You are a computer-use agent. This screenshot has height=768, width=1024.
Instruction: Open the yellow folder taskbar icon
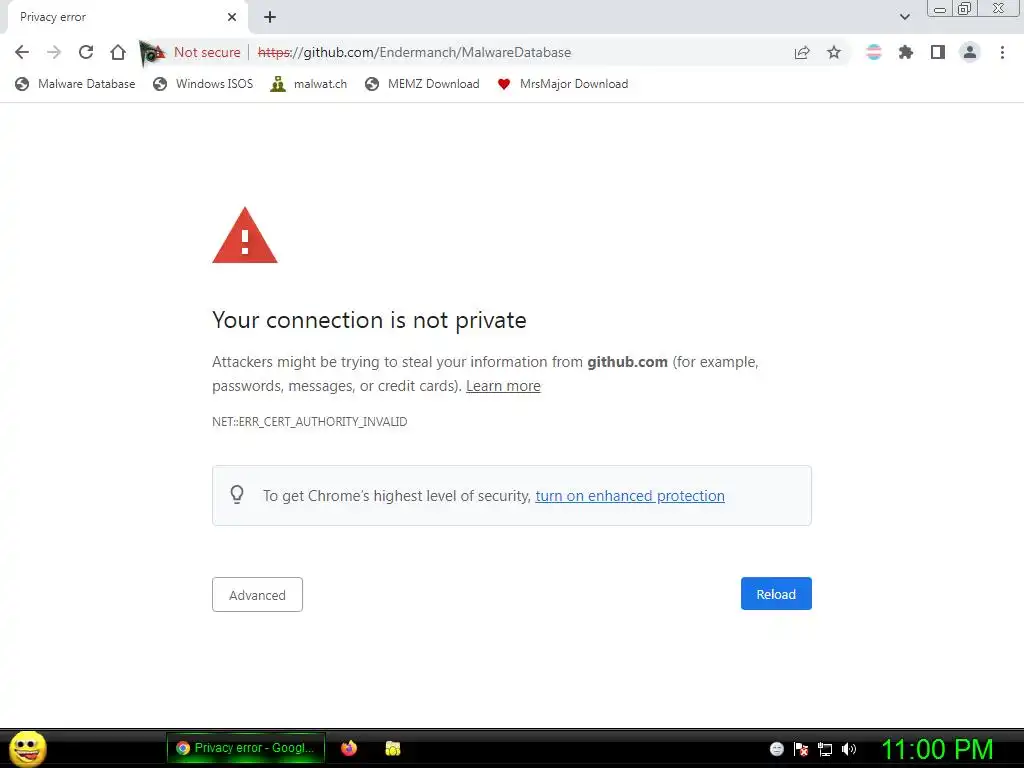[392, 748]
